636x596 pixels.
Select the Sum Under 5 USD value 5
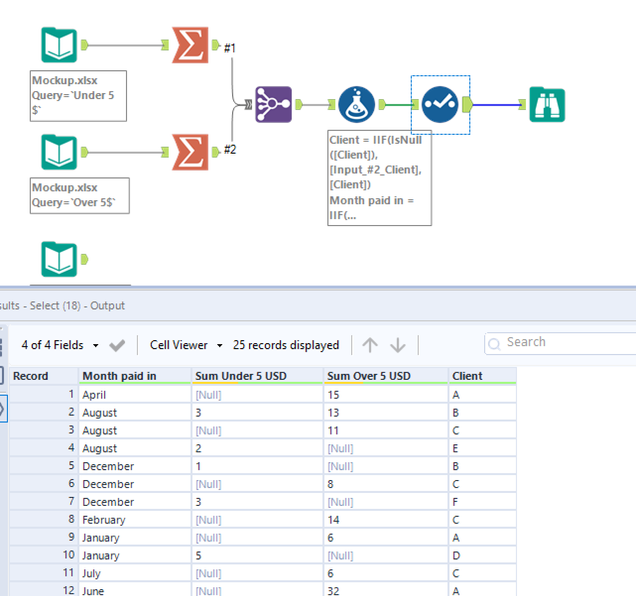pos(257,555)
